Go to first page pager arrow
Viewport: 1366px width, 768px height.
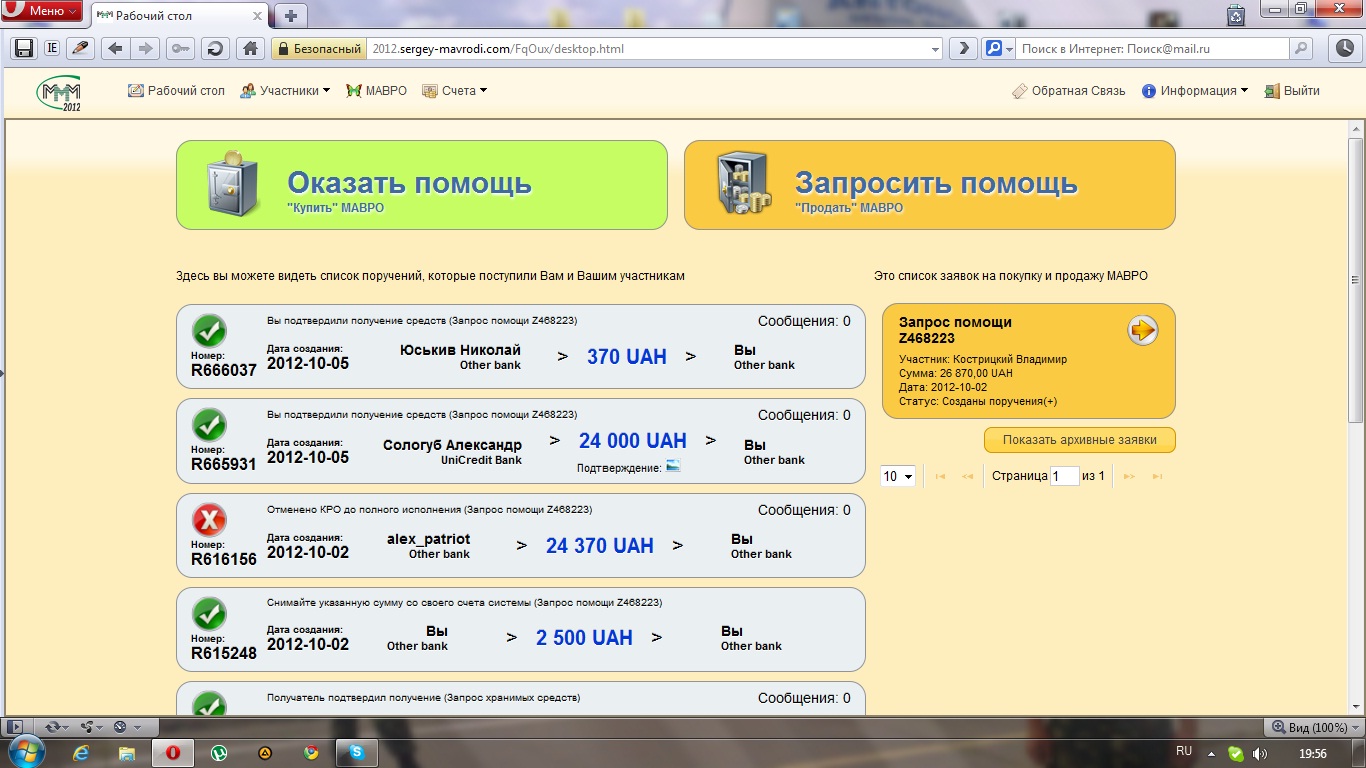940,477
